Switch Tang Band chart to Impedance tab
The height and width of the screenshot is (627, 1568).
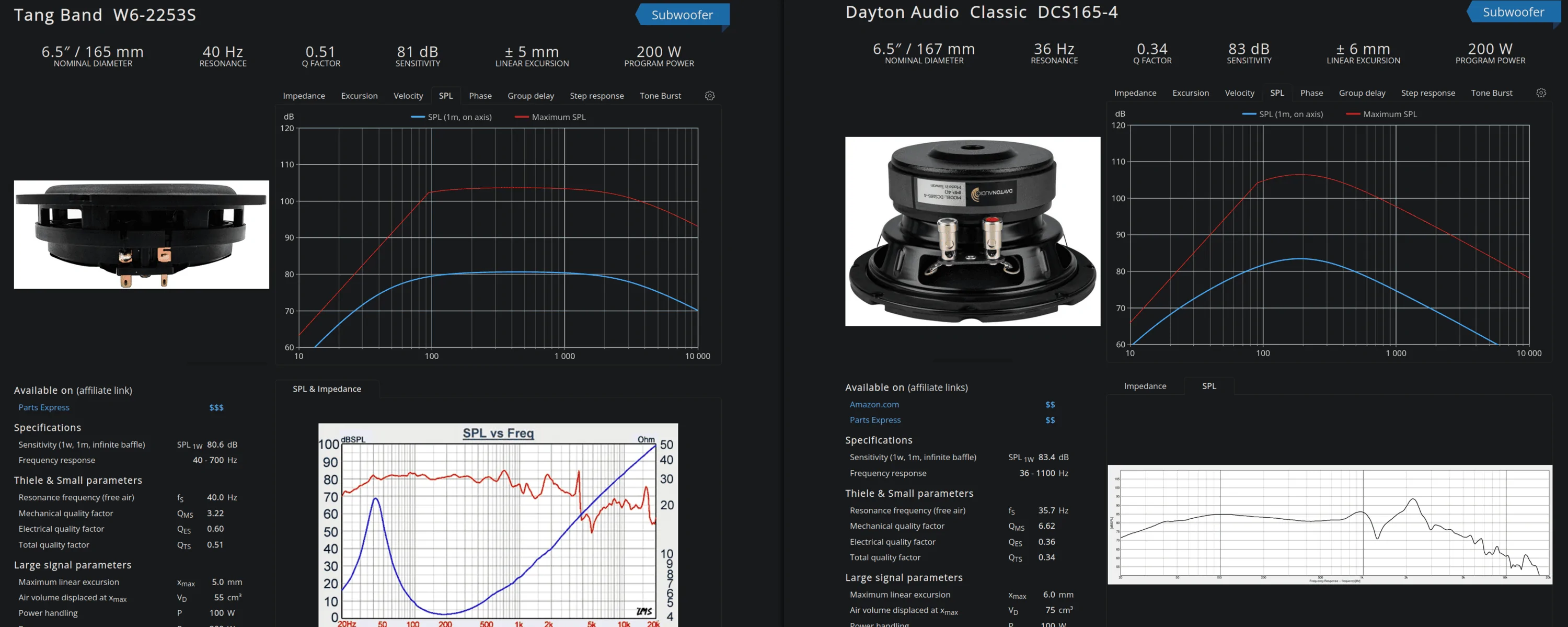tap(304, 96)
